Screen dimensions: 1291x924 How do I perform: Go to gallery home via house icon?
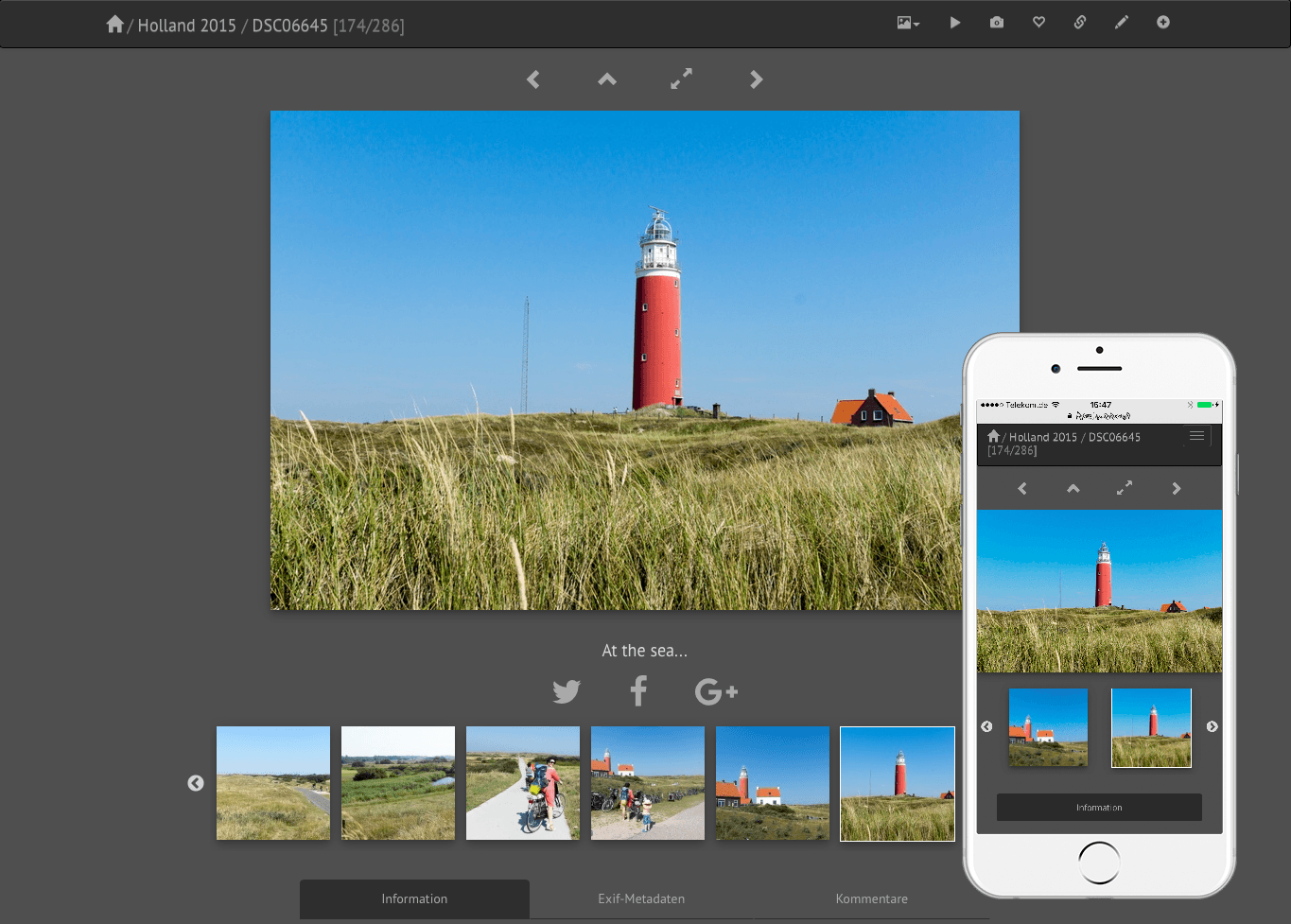pos(114,25)
